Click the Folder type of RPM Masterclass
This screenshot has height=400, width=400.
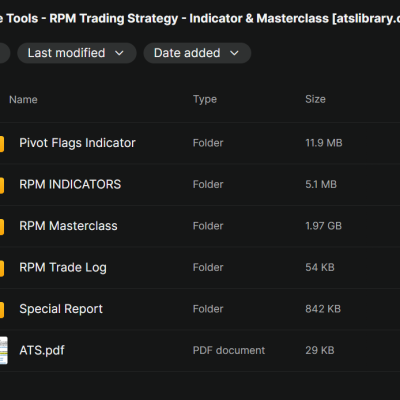coord(208,226)
